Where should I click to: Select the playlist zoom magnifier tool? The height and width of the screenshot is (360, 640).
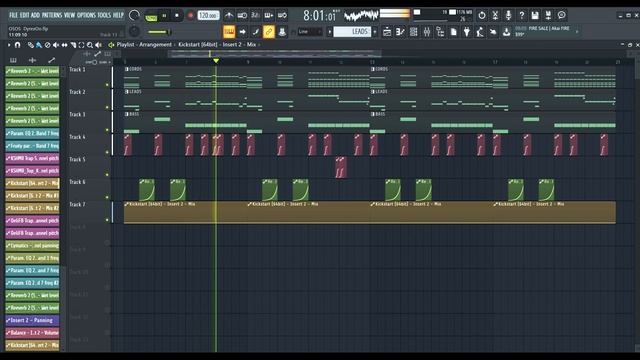90,45
